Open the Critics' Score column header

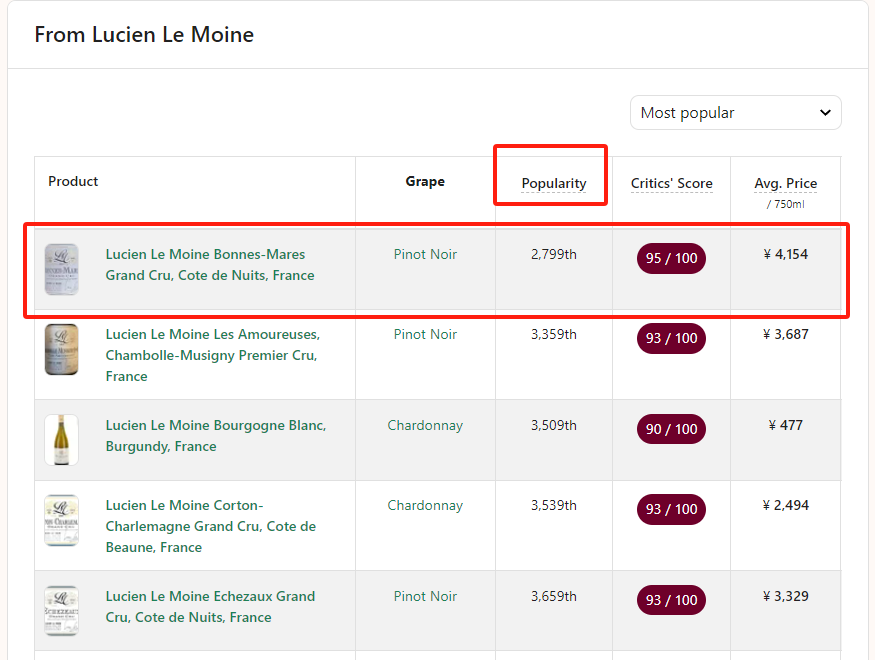click(x=671, y=183)
